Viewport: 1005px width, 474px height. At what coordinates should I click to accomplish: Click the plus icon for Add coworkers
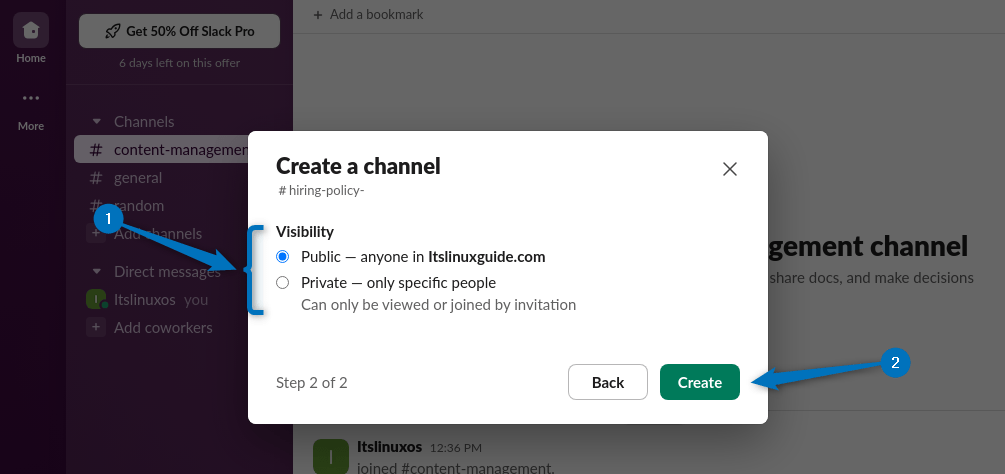(96, 328)
